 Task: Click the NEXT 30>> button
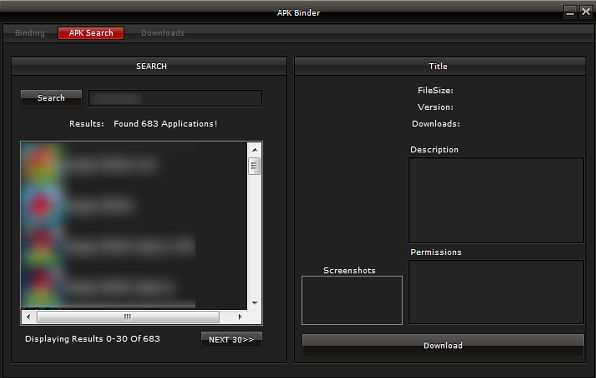231,340
